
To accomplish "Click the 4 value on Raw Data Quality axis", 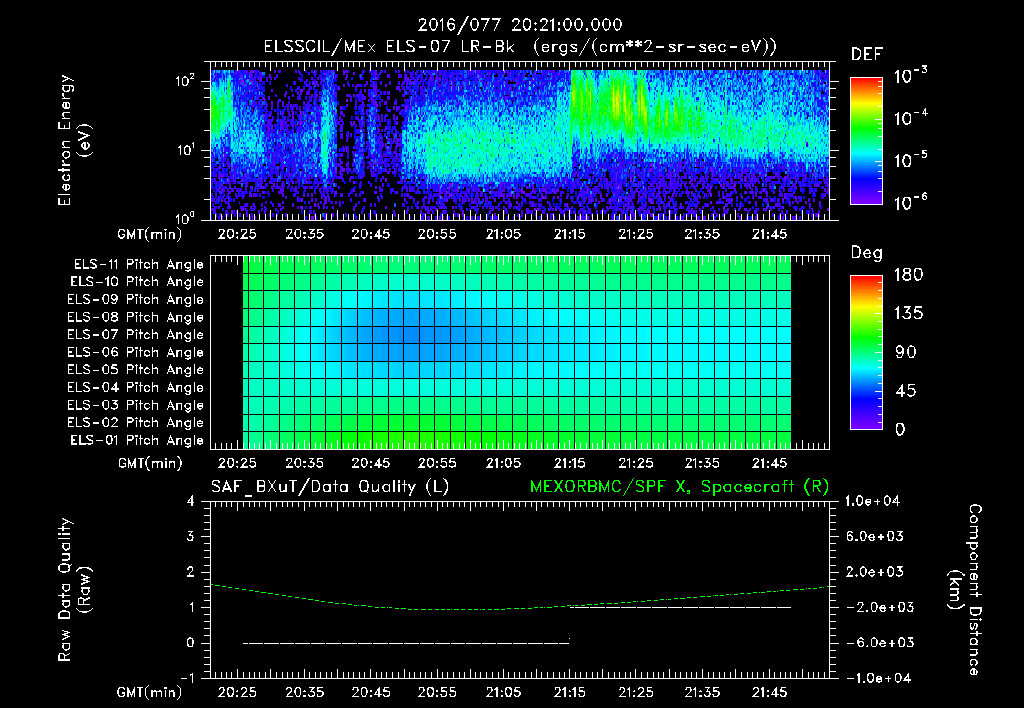I will (x=191, y=502).
